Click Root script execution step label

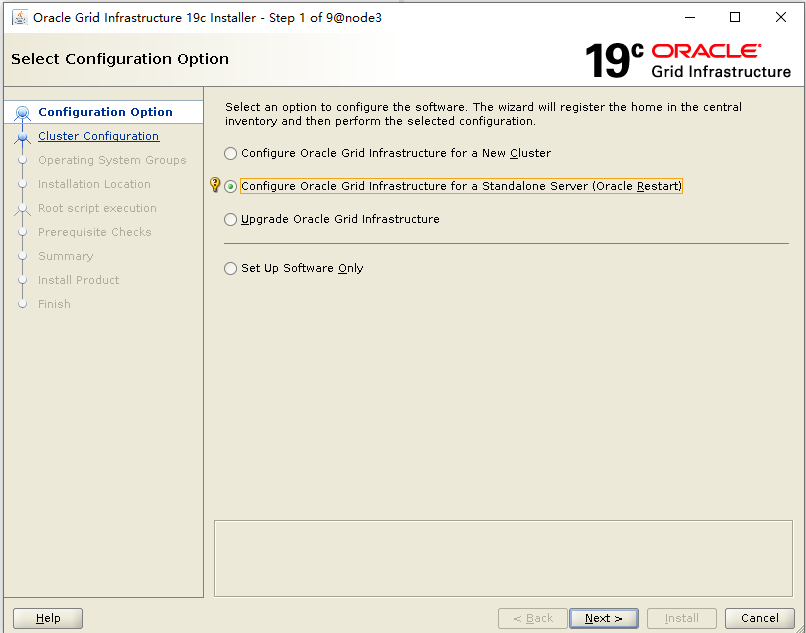pos(97,208)
